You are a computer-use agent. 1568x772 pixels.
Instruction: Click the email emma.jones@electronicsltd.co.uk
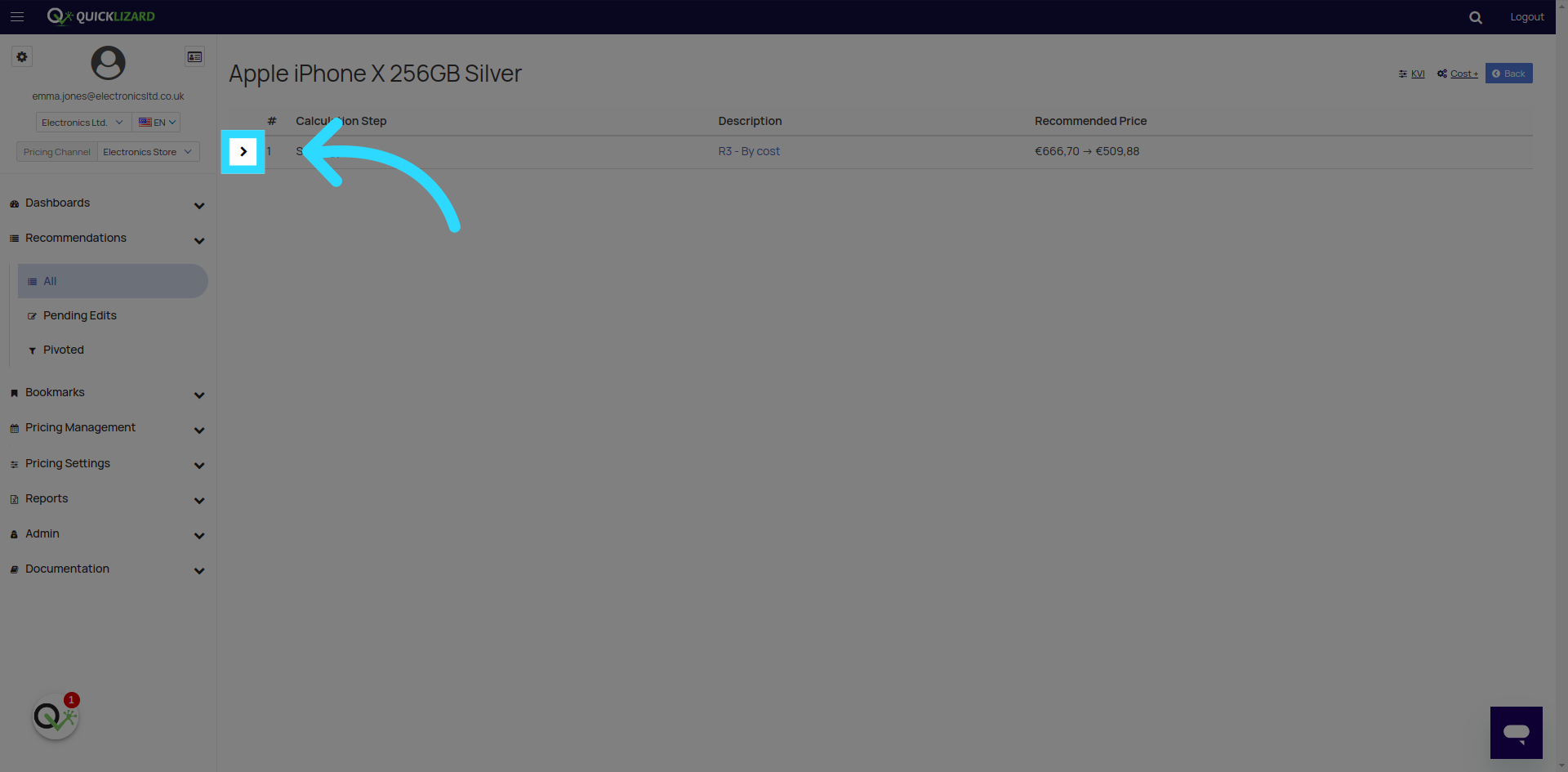pyautogui.click(x=108, y=96)
